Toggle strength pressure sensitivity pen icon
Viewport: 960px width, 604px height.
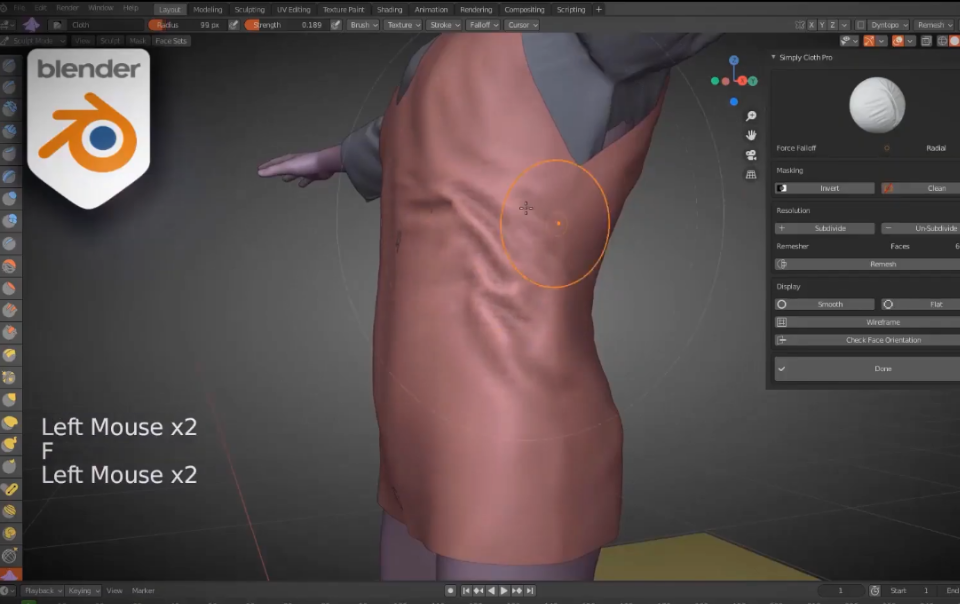point(336,25)
